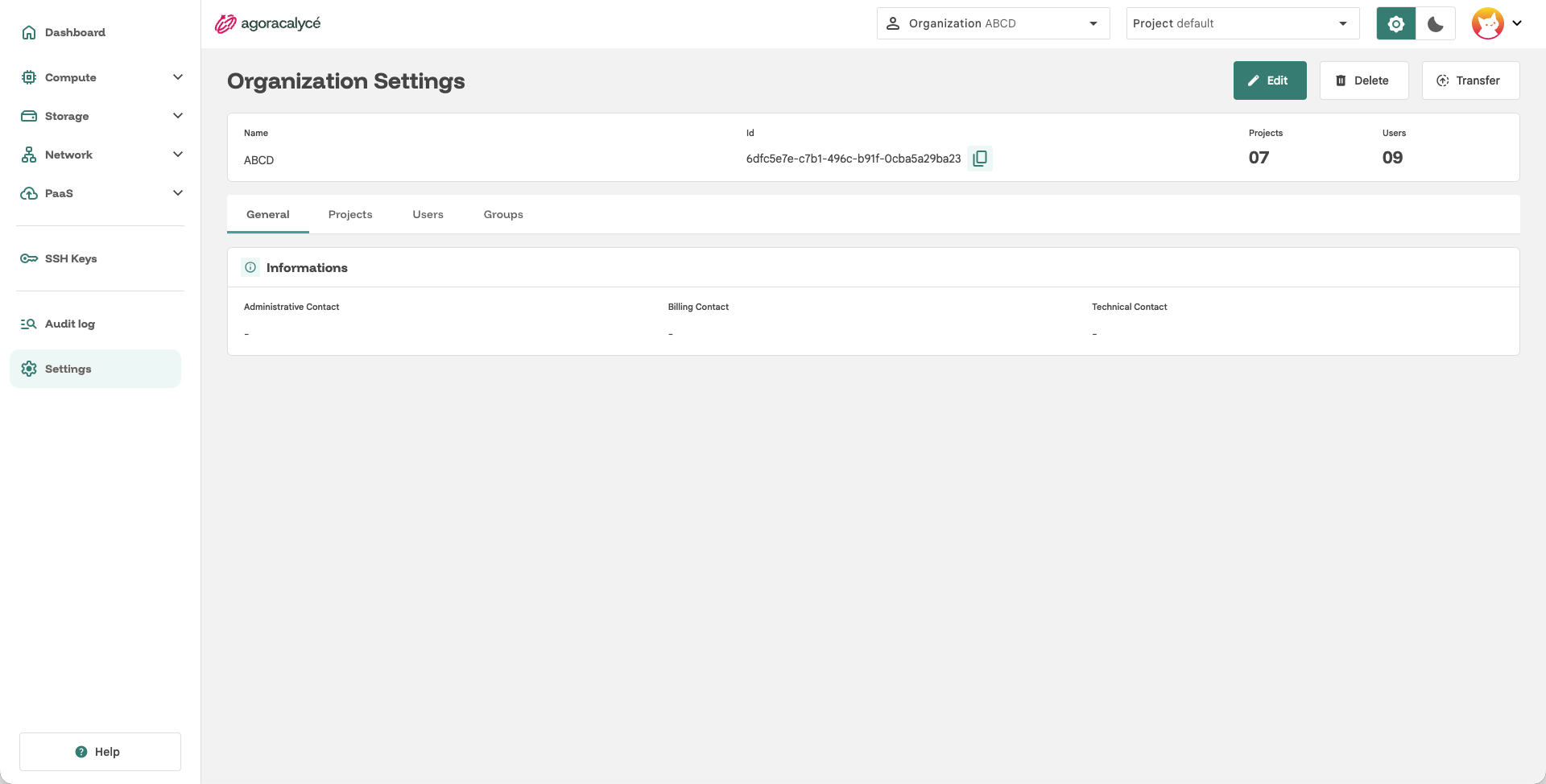
Task: Click the user avatar picture
Action: (1488, 23)
